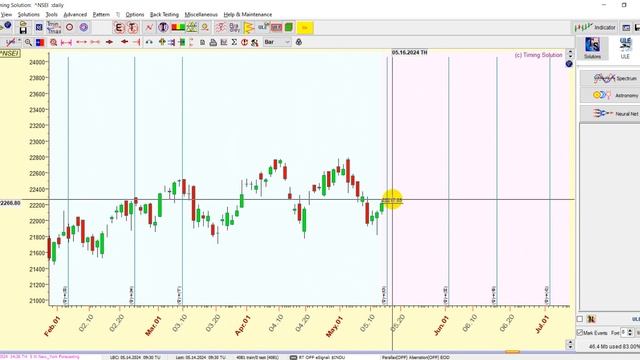Click the yellow zigzag wave icon
640x360 pixels.
click(x=249, y=28)
